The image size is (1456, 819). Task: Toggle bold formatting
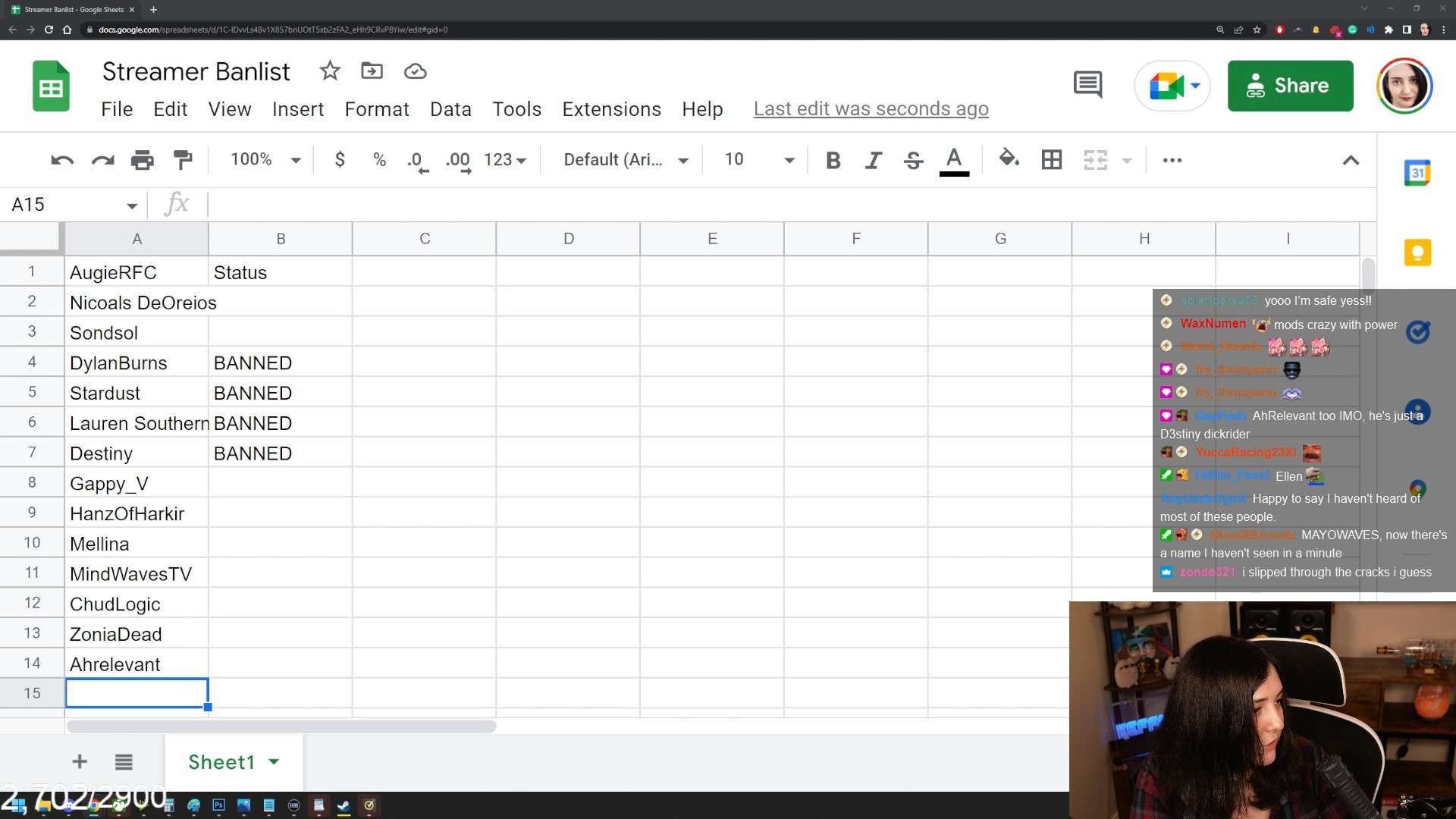(x=833, y=160)
